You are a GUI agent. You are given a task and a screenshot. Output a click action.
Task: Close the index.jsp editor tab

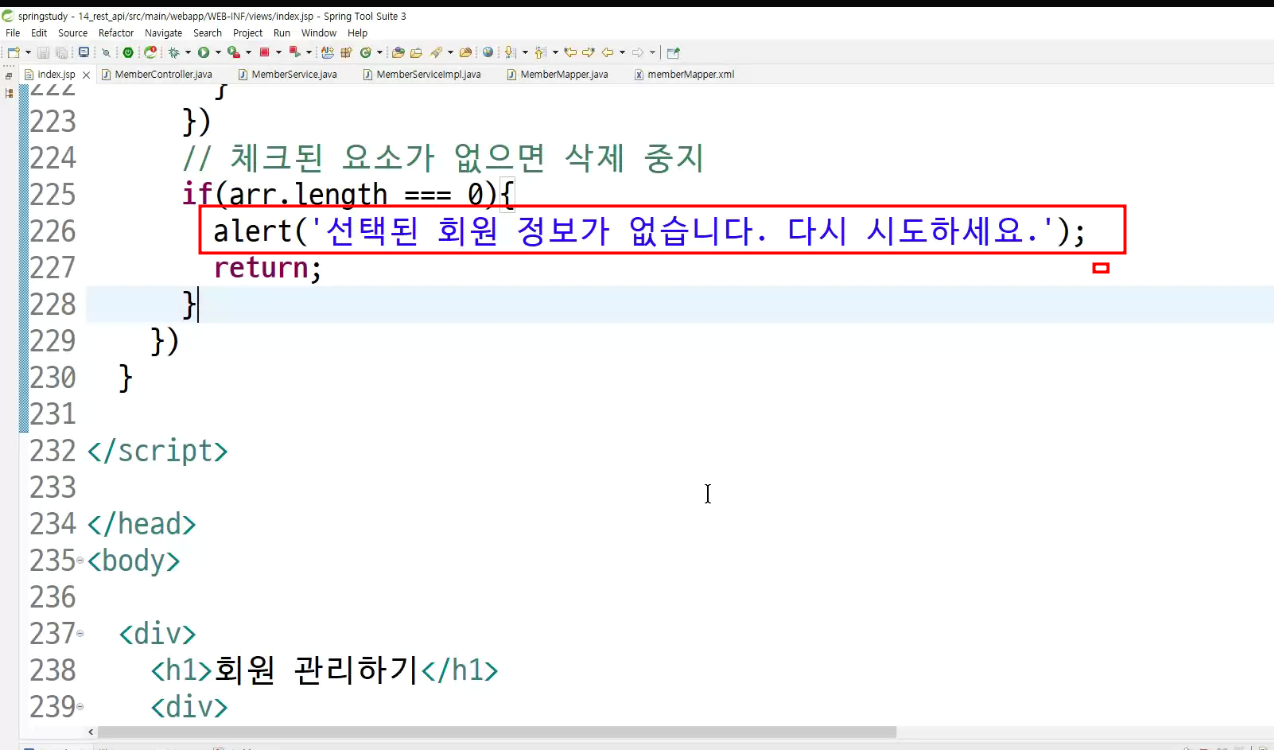86,75
